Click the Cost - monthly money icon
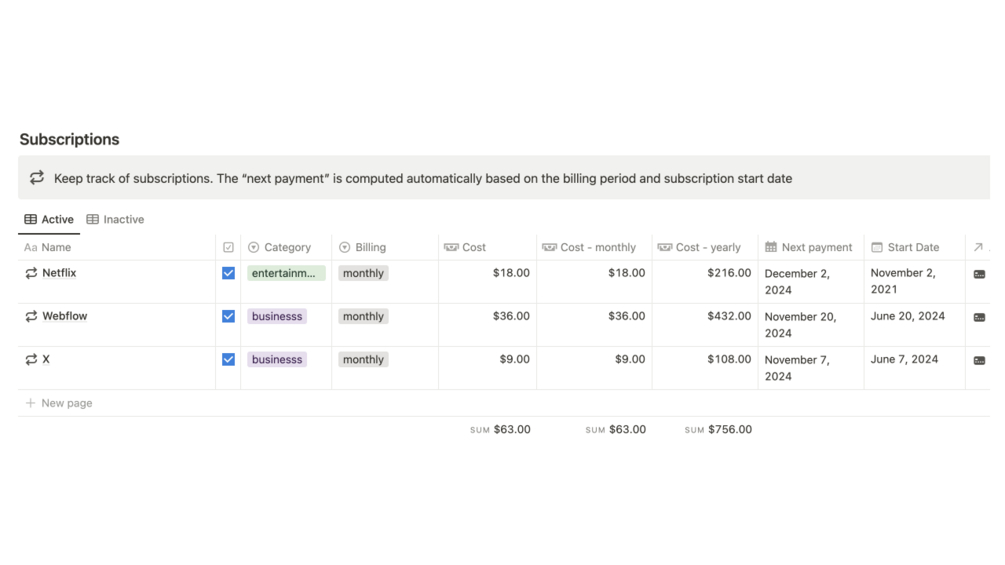Viewport: 1005px width, 565px height. tap(549, 247)
